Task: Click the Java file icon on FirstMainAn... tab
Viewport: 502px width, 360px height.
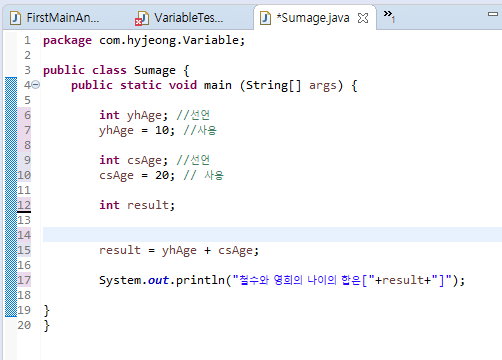Action: [15, 18]
